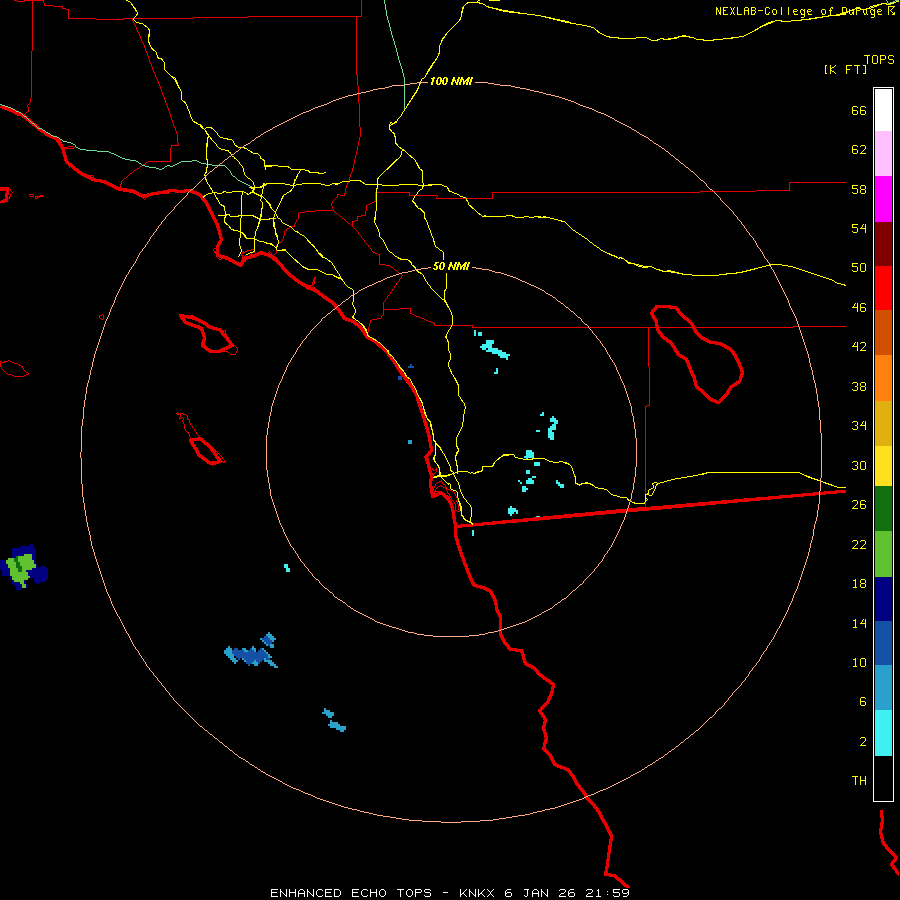Image resolution: width=900 pixels, height=900 pixels.
Task: Select the bright red legend swatch
Action: [883, 288]
